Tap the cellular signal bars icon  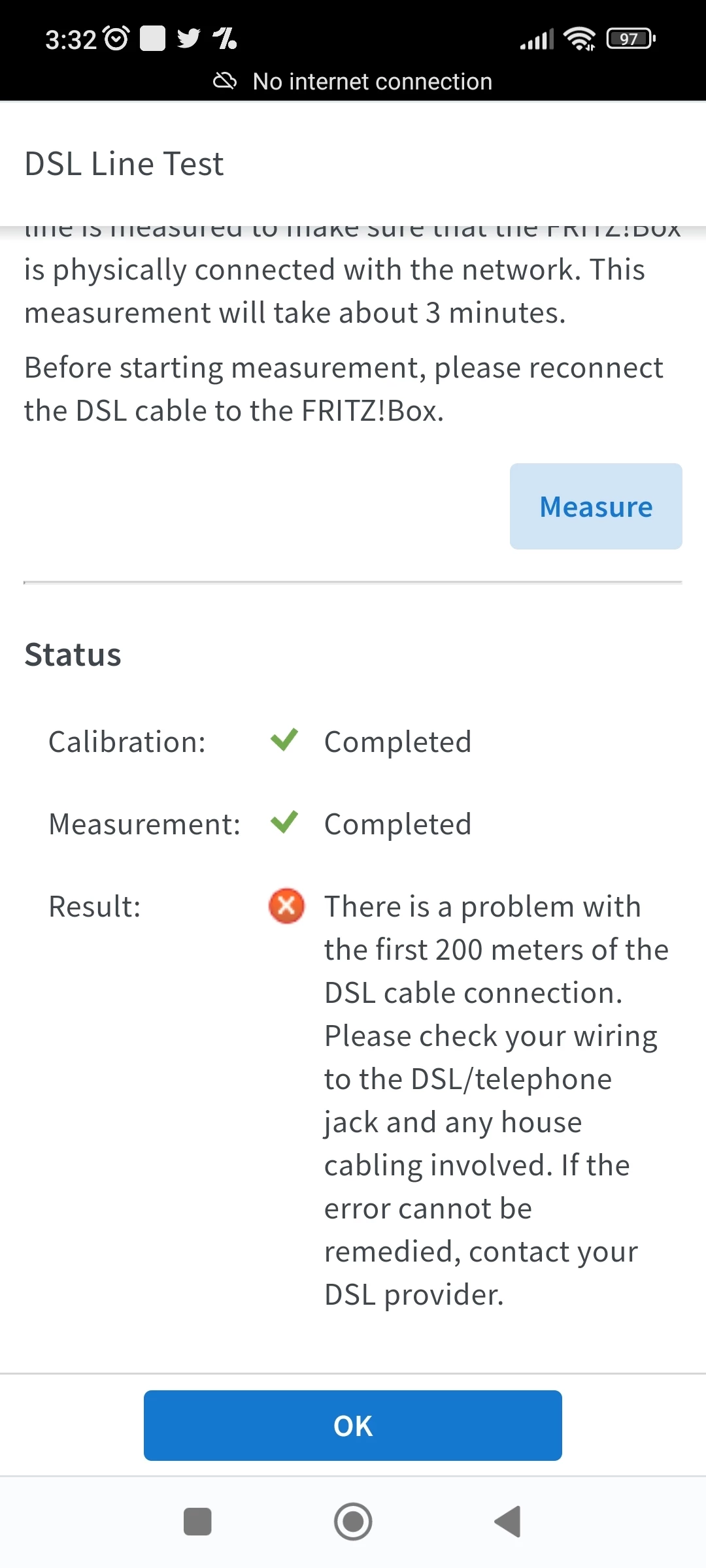click(x=537, y=39)
